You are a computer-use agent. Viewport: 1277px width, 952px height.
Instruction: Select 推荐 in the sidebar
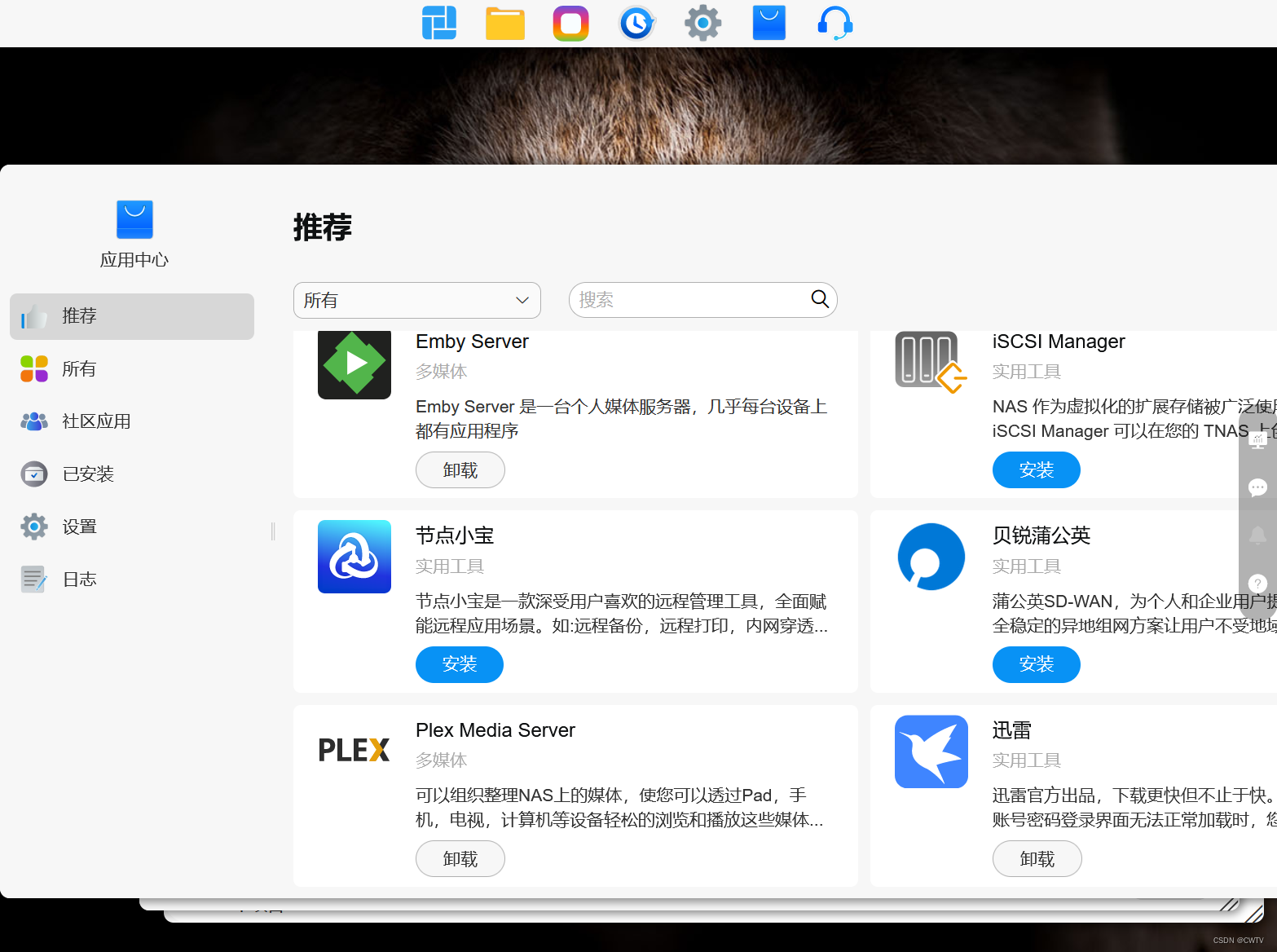tap(132, 316)
